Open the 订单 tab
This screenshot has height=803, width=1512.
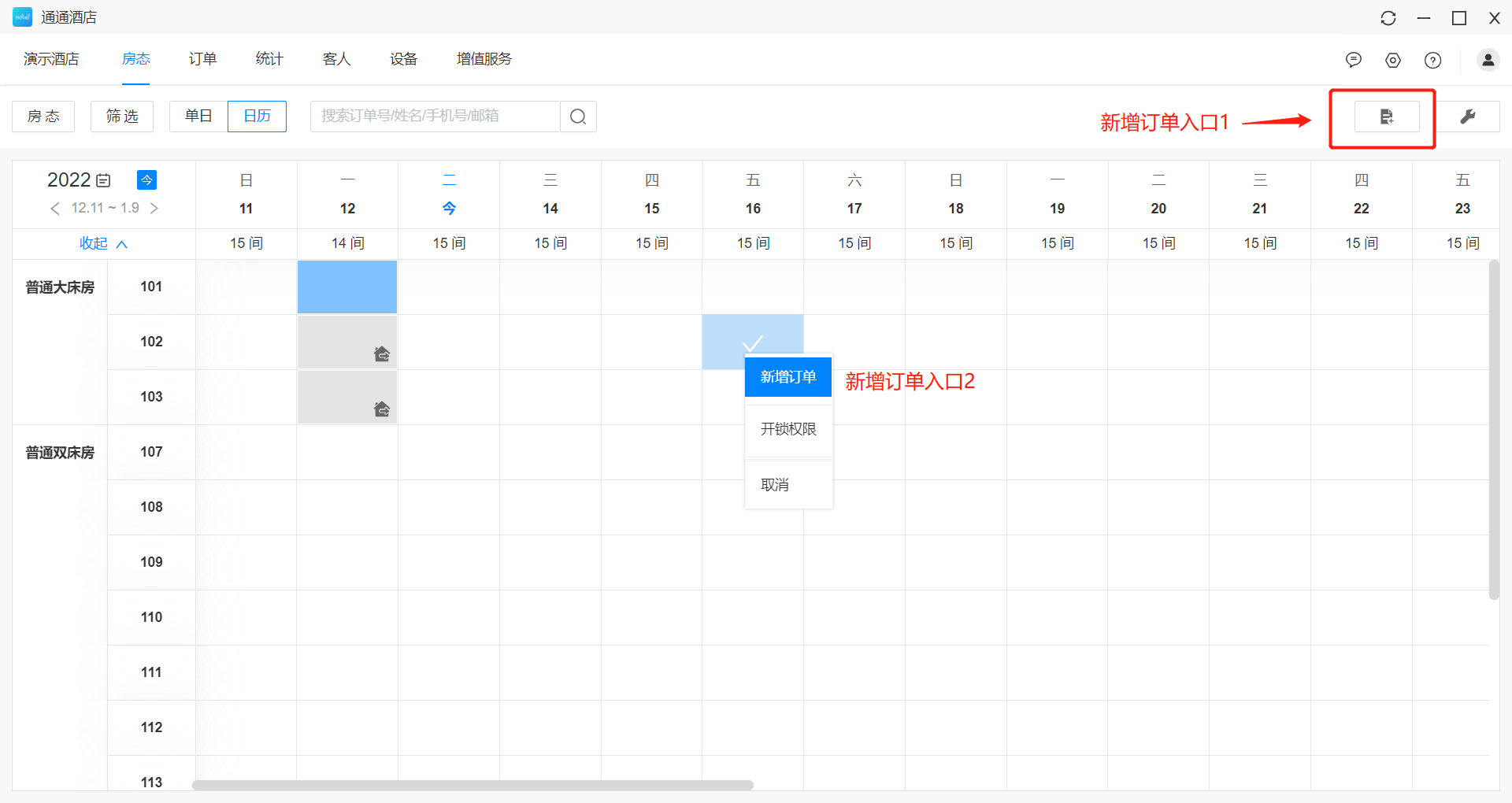pyautogui.click(x=202, y=59)
